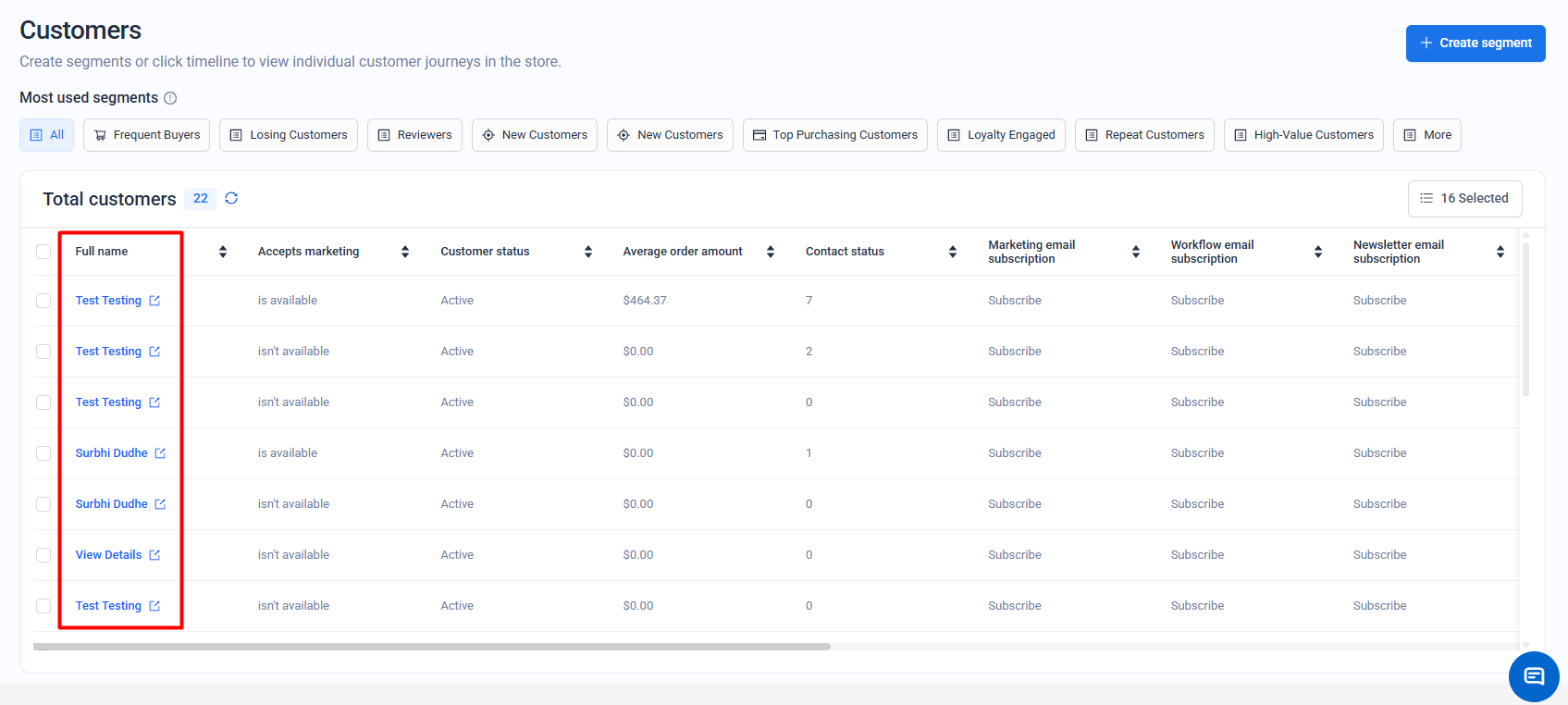1568x705 pixels.
Task: Click info icon next to Most used segments
Action: click(x=170, y=98)
